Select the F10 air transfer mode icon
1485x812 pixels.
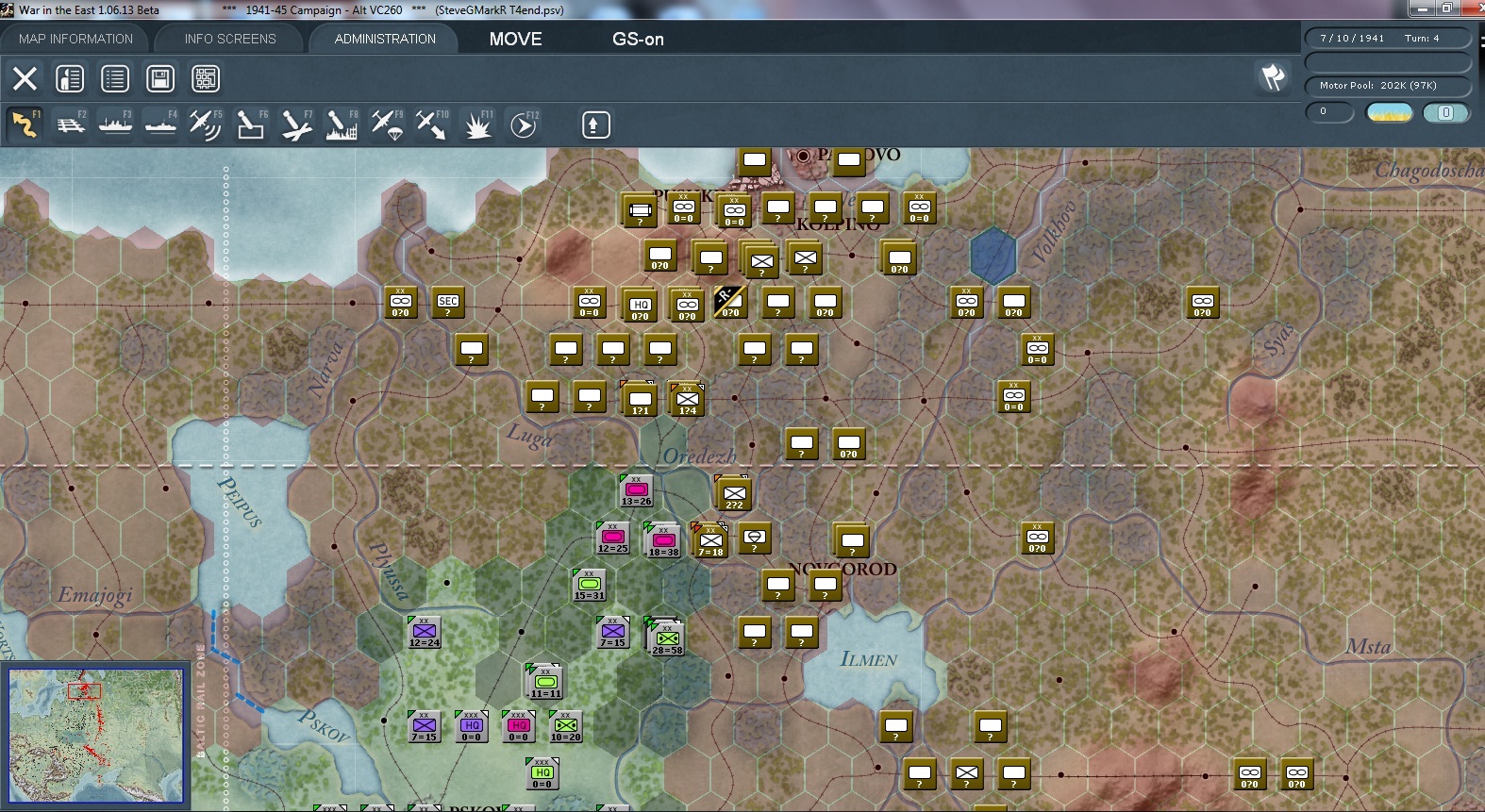click(x=432, y=124)
